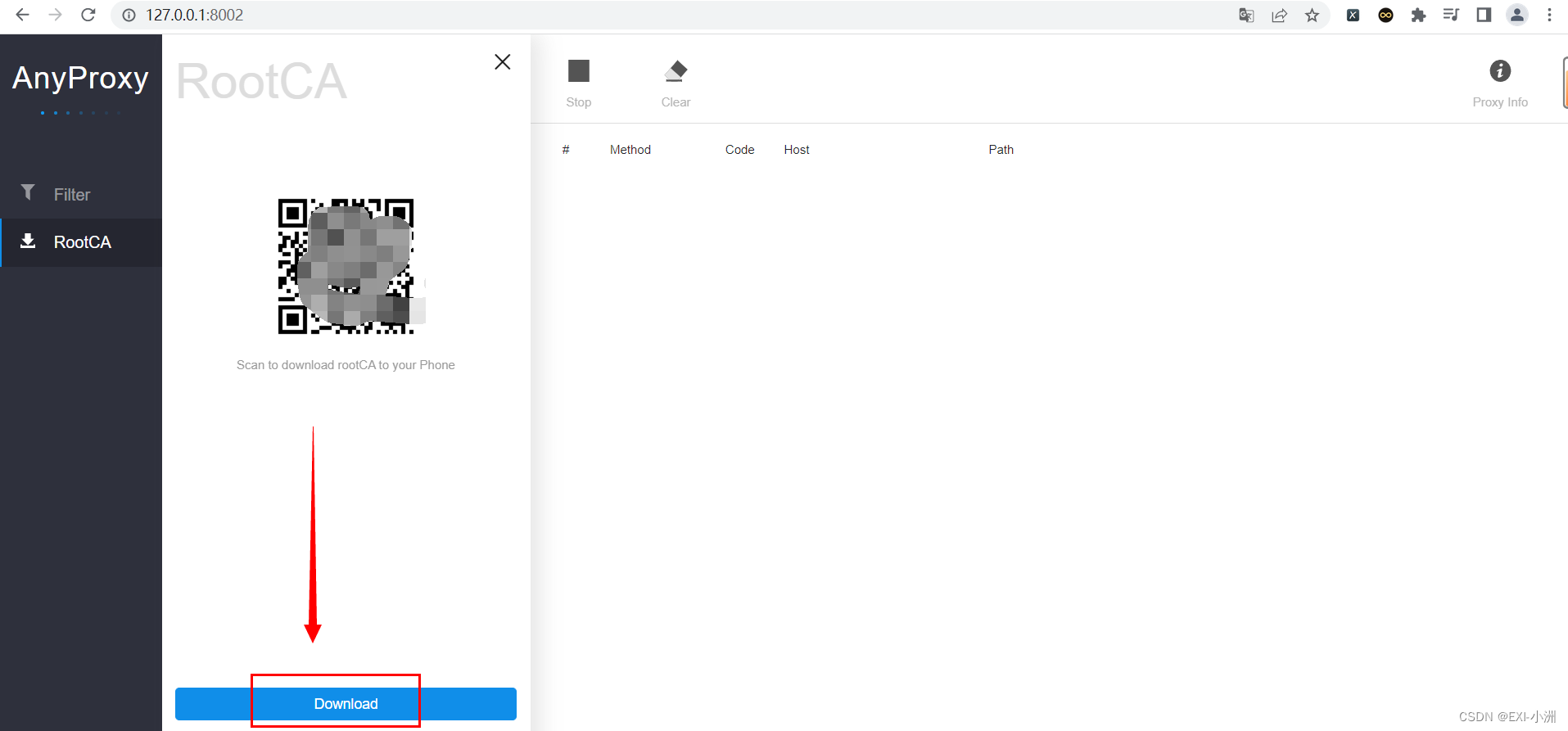Click the address bar URL 127.0.0.1:8002
The height and width of the screenshot is (731, 1568).
[195, 15]
